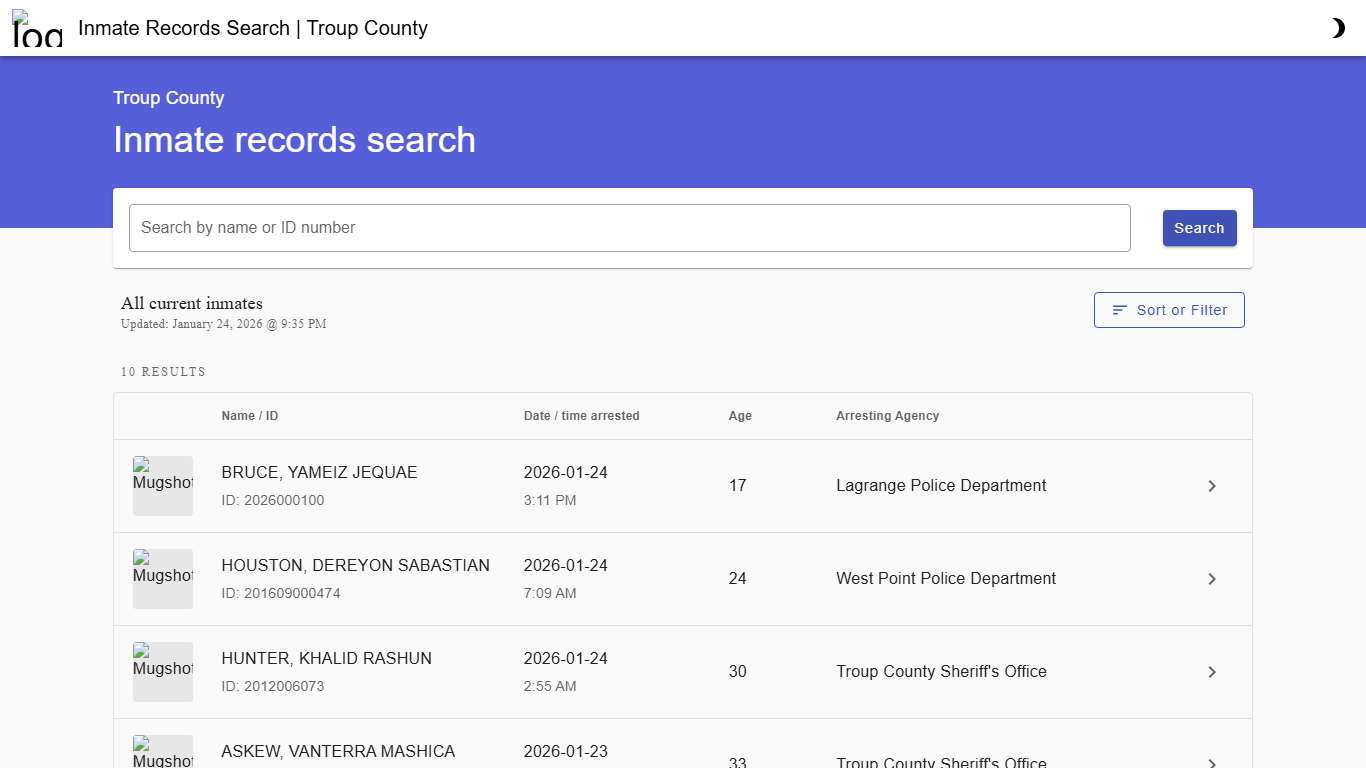The image size is (1366, 768).
Task: Click the Troup County heading link
Action: (168, 97)
